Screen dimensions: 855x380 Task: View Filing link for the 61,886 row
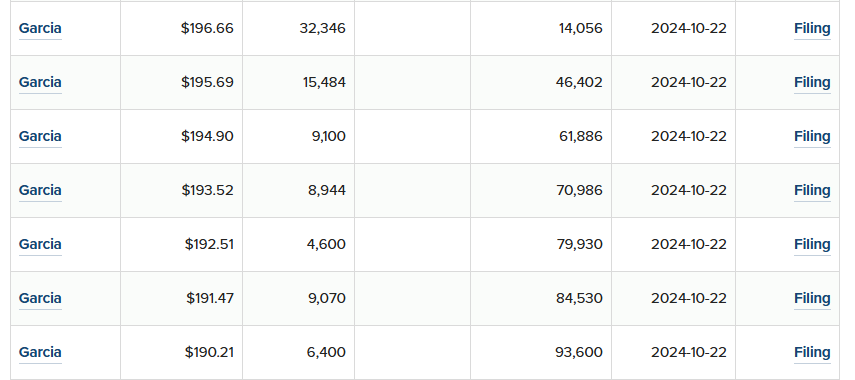(812, 136)
